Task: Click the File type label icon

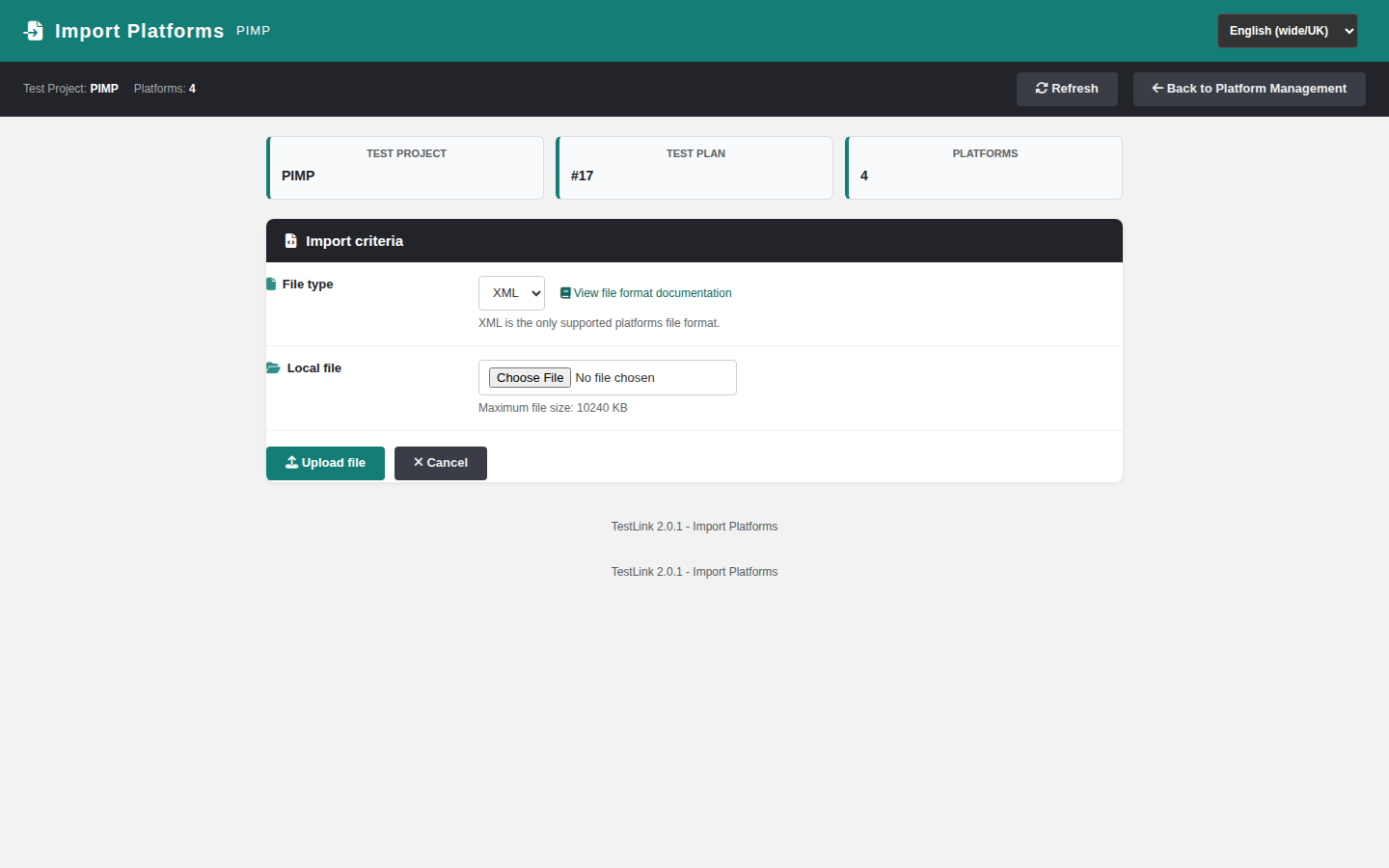Action: coord(271,285)
